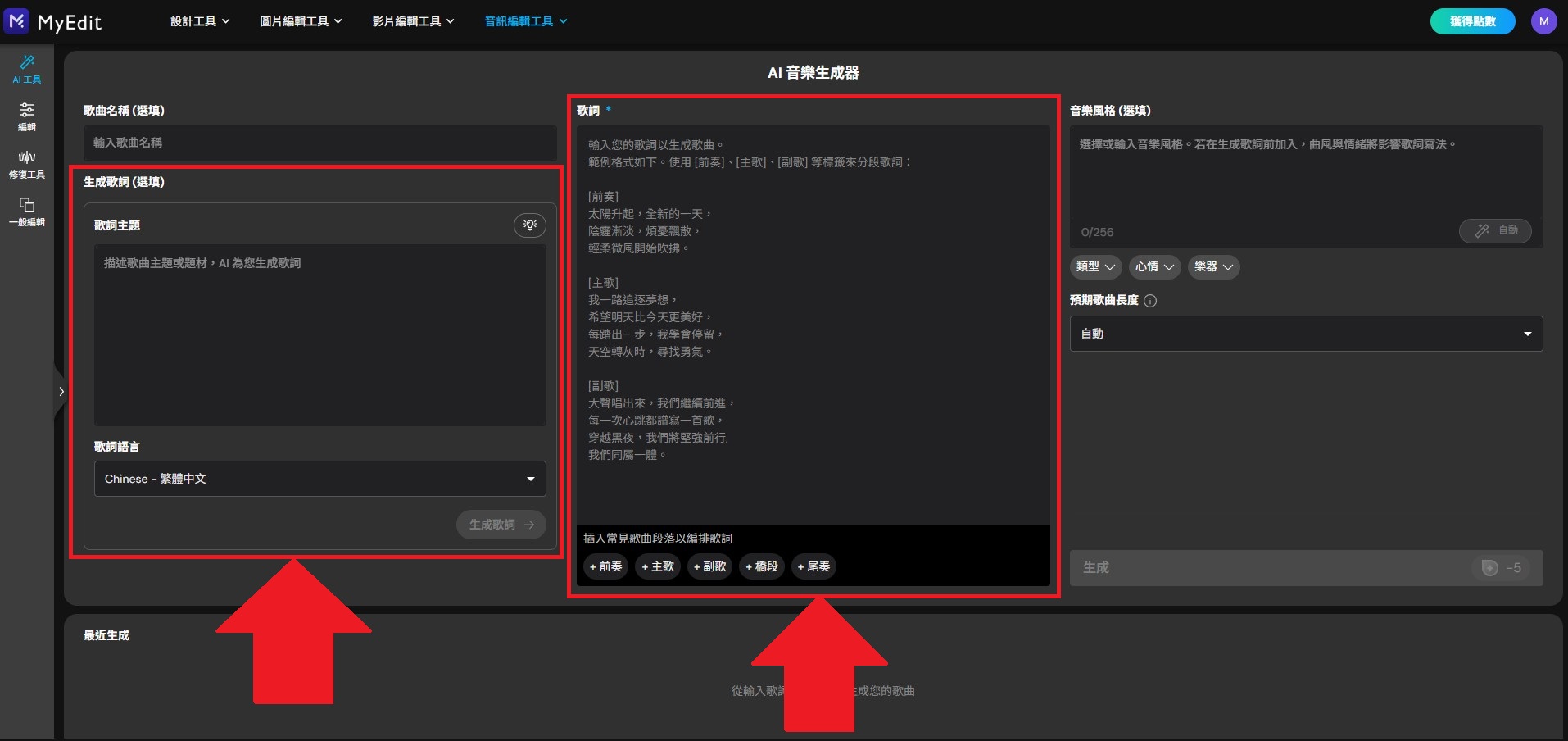Click the info icon next to 預期歌曲長度

click(x=1151, y=301)
